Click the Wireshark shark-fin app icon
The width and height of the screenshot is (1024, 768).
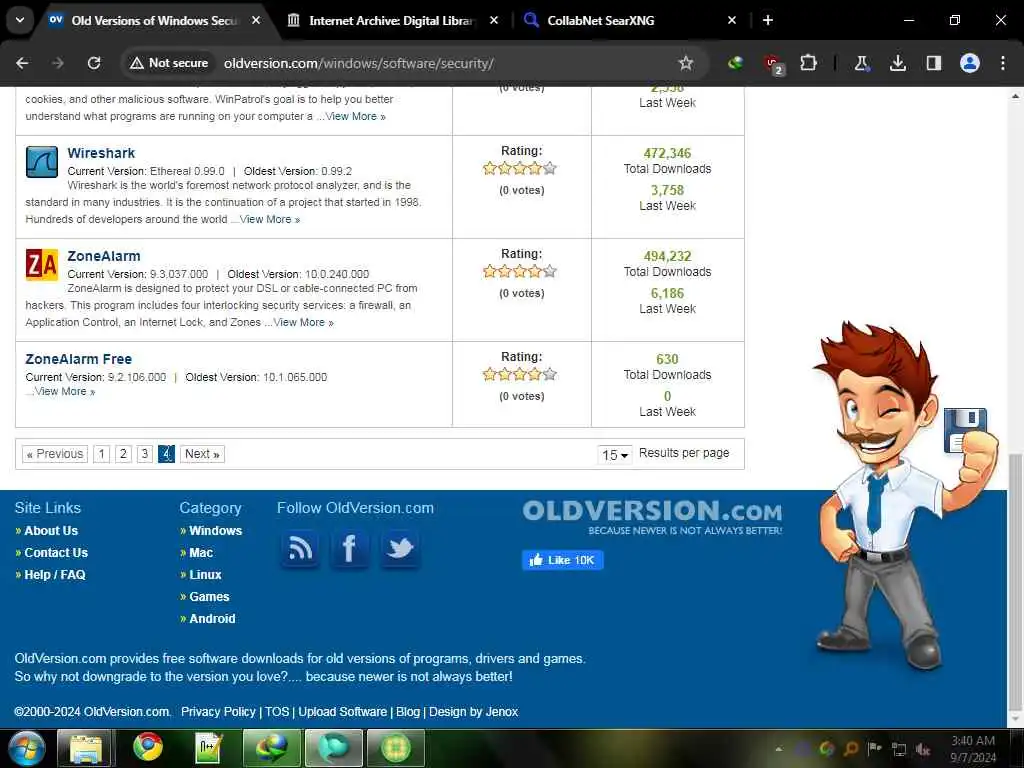pyautogui.click(x=42, y=162)
